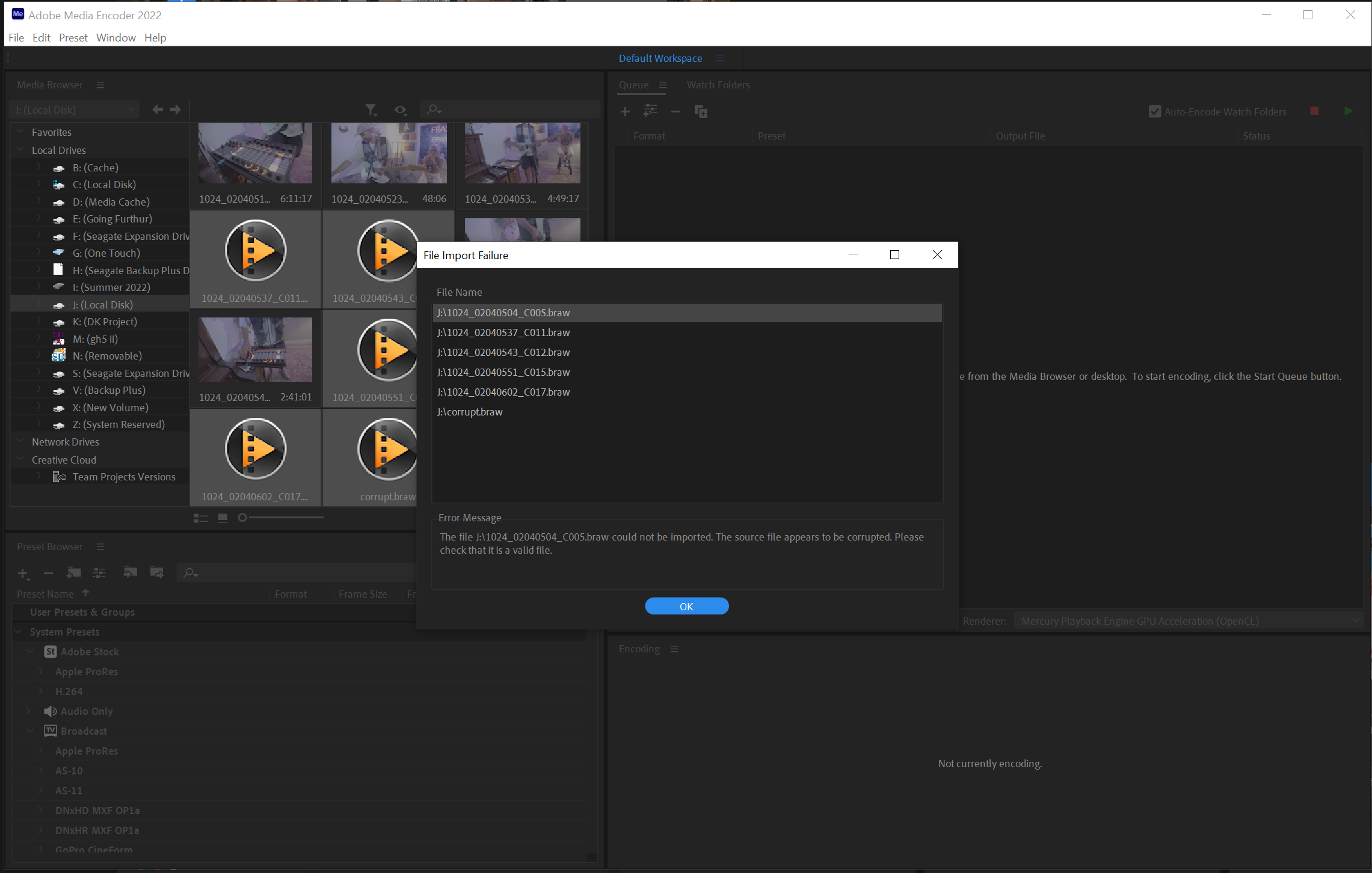Screen dimensions: 1372x873
Task: Select J:\corrupt.braw in failure list
Action: (x=687, y=412)
